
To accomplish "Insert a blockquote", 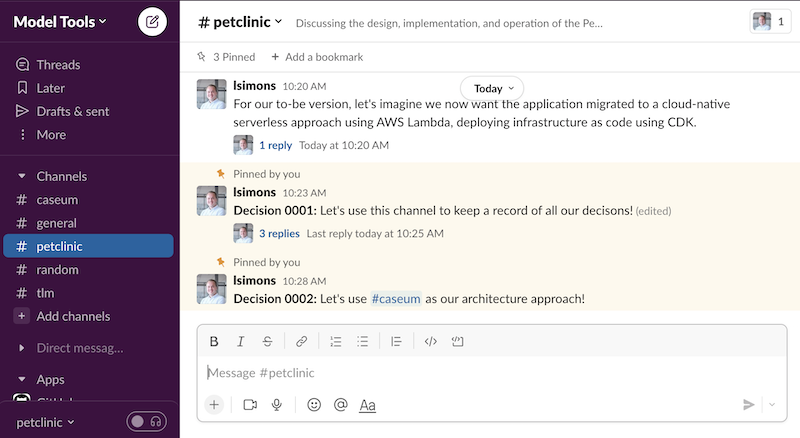I will click(x=396, y=342).
